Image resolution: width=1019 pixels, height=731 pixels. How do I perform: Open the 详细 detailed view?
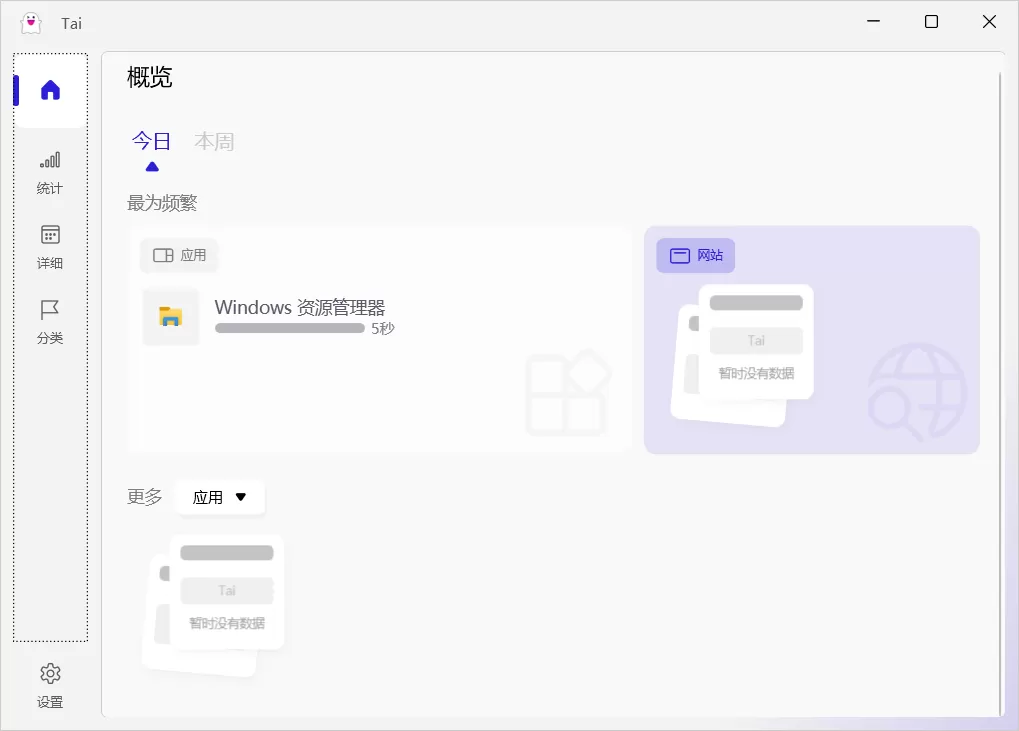pyautogui.click(x=49, y=245)
